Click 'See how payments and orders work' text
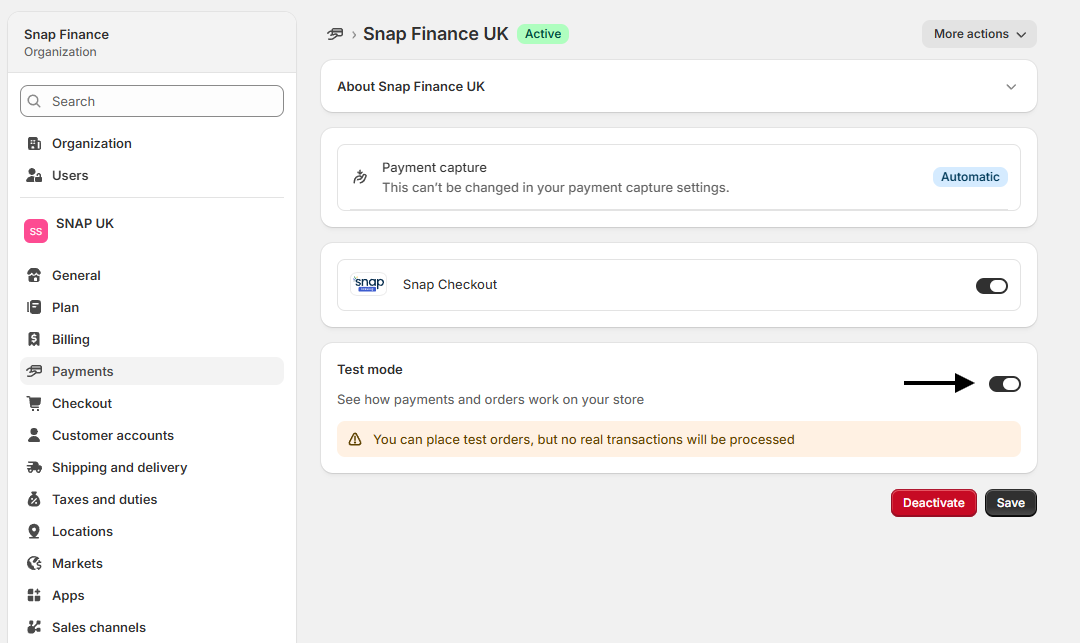 (x=490, y=399)
